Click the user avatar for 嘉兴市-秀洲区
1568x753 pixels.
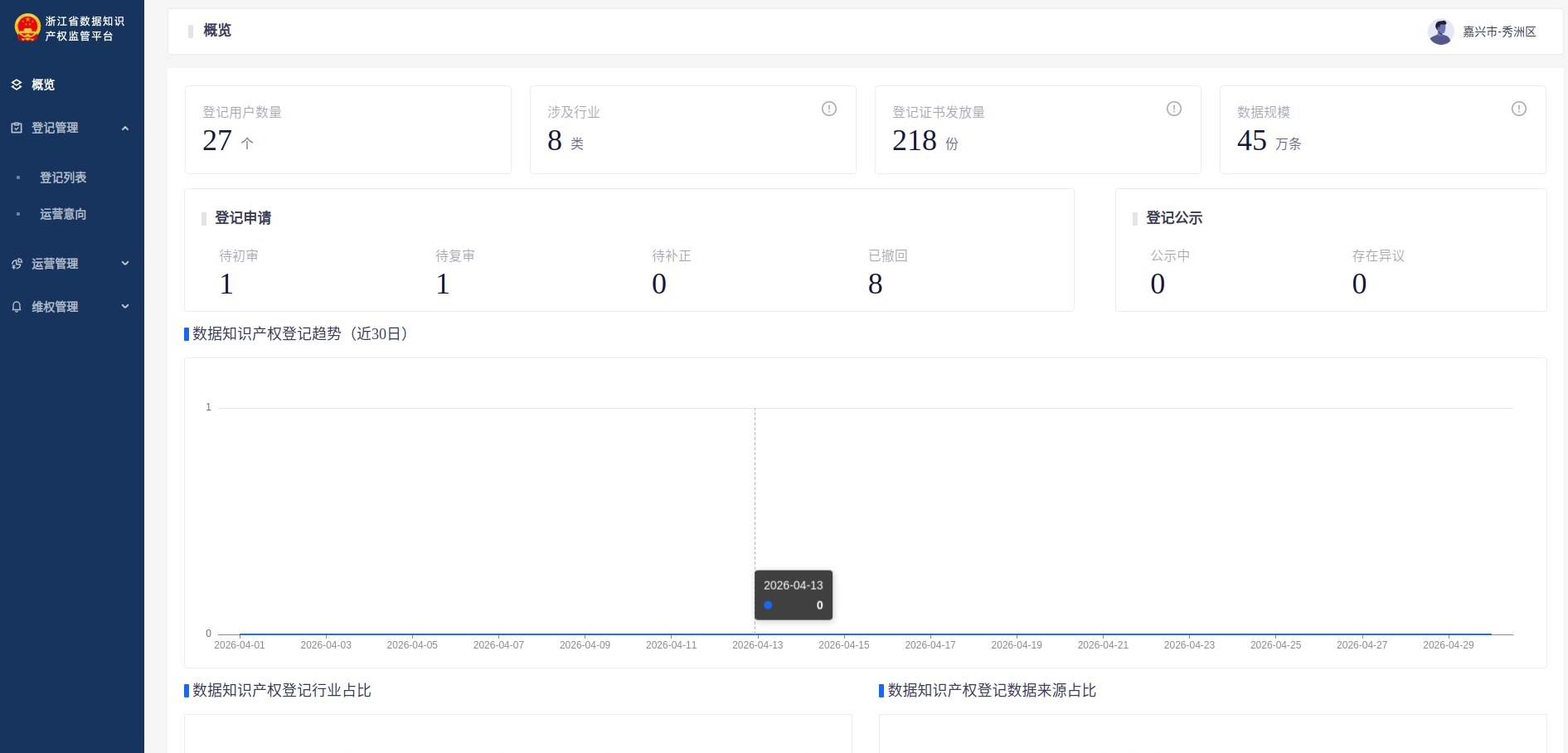coord(1441,31)
